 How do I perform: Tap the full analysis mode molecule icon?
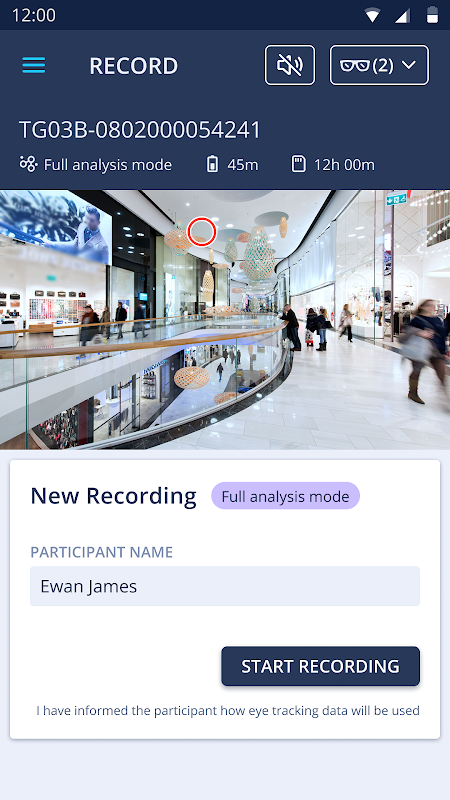click(29, 164)
